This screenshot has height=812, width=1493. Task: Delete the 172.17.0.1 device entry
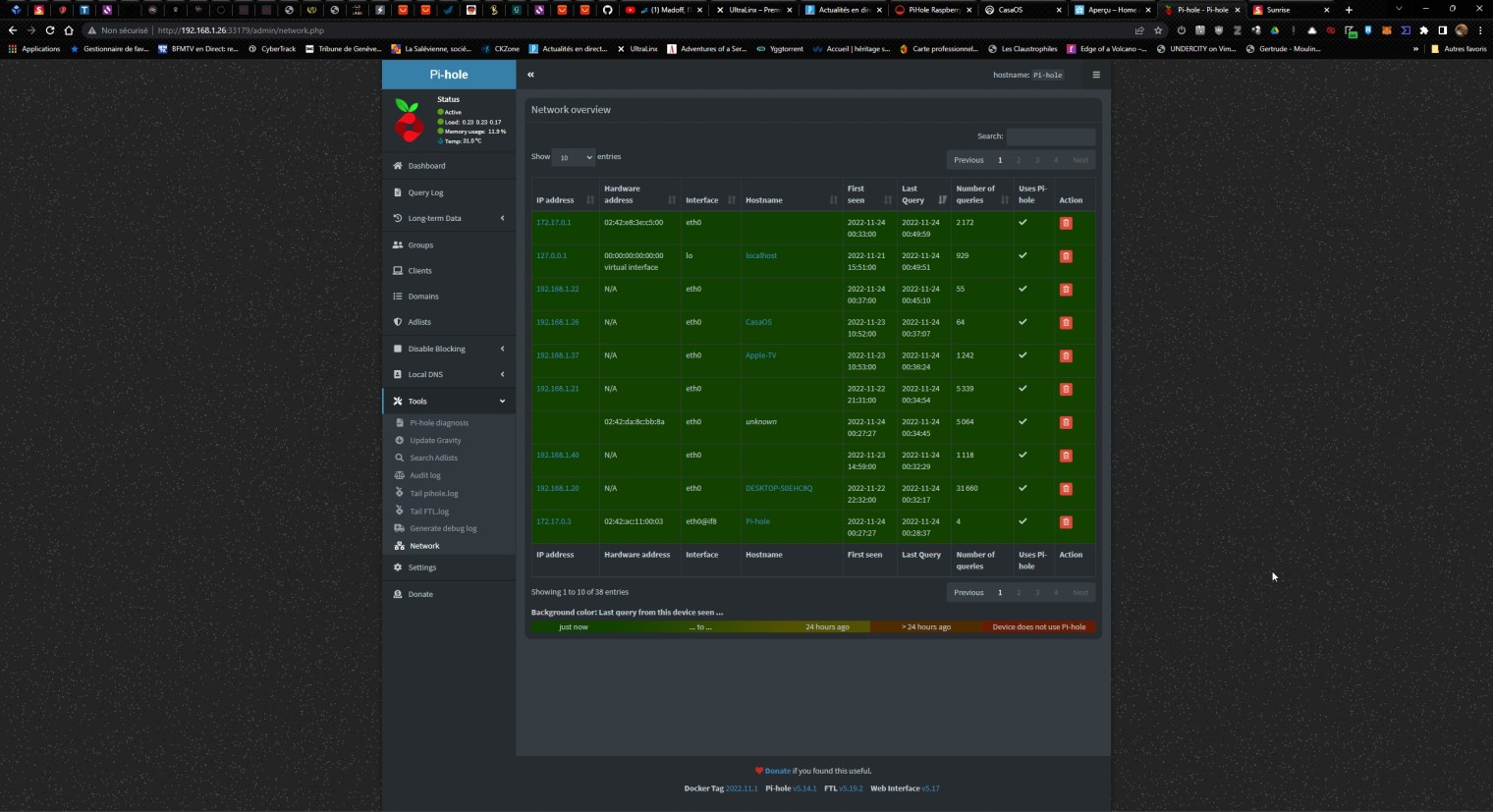click(1066, 223)
